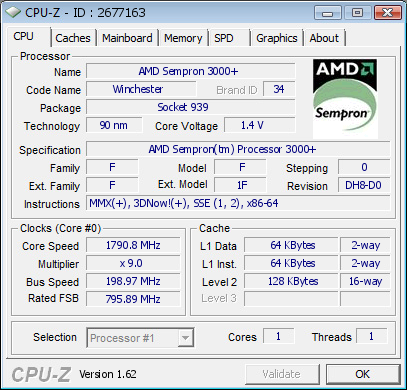Show the About tab
407x390 pixels.
pos(324,38)
